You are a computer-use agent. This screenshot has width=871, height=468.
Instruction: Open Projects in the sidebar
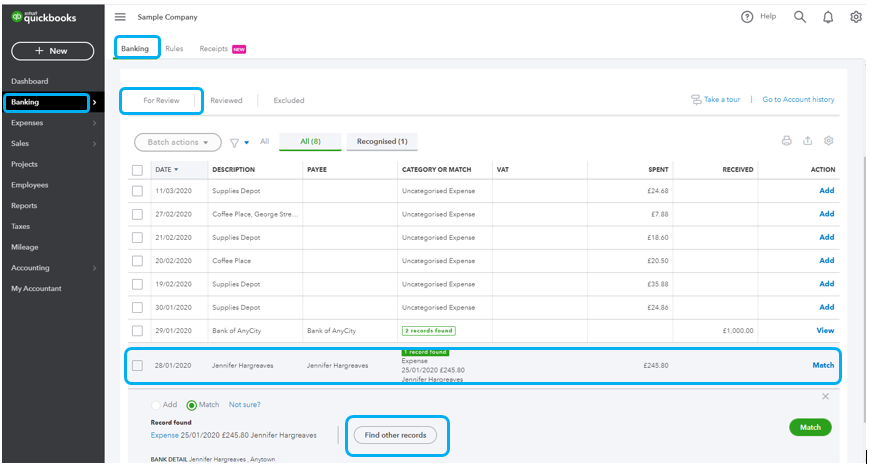click(24, 164)
